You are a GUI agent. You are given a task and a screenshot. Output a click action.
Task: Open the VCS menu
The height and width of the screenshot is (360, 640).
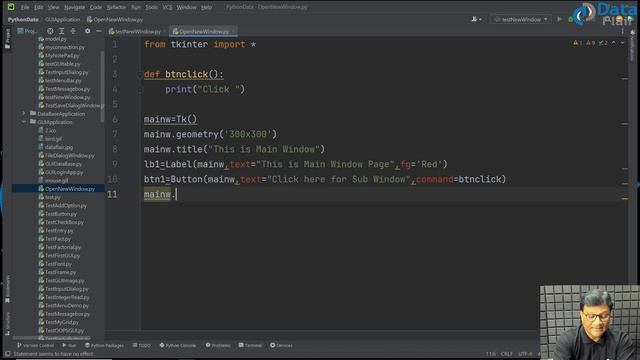pos(167,7)
